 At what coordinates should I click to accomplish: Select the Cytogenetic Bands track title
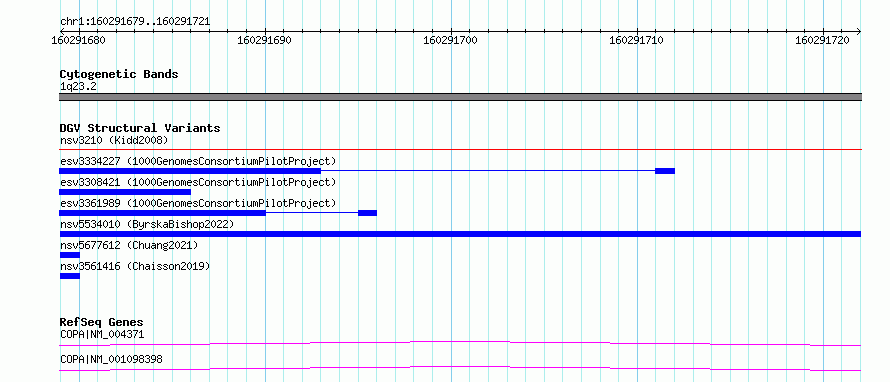(x=119, y=74)
